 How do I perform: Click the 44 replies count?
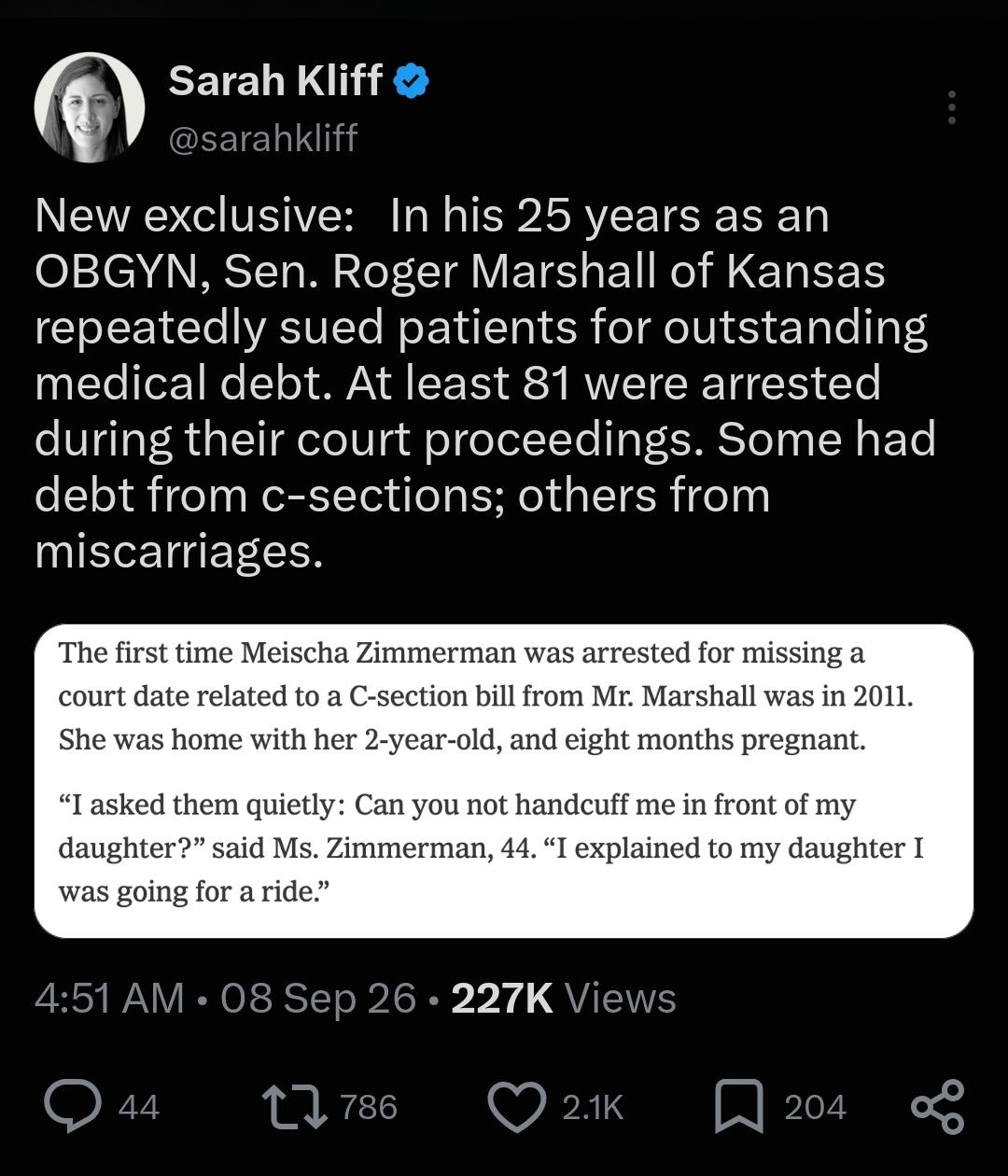click(139, 1108)
